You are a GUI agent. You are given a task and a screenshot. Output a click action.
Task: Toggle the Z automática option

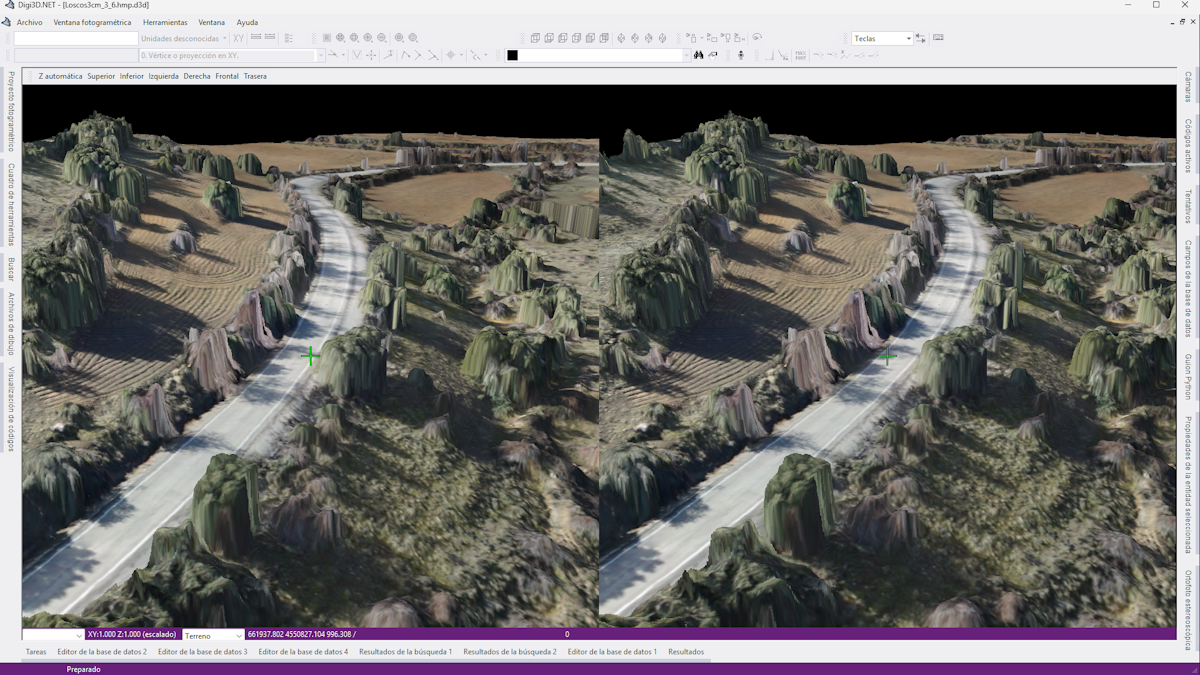pyautogui.click(x=60, y=76)
